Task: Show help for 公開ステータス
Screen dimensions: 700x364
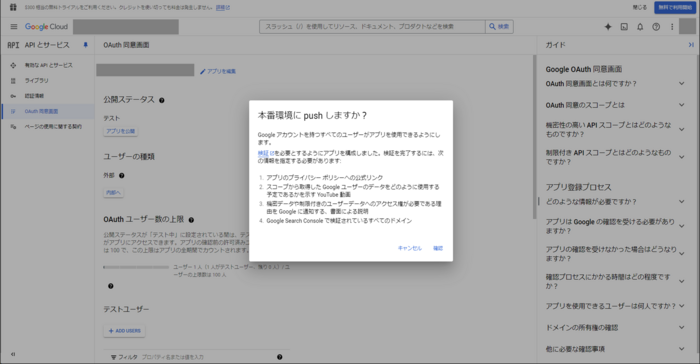Action: coord(162,100)
